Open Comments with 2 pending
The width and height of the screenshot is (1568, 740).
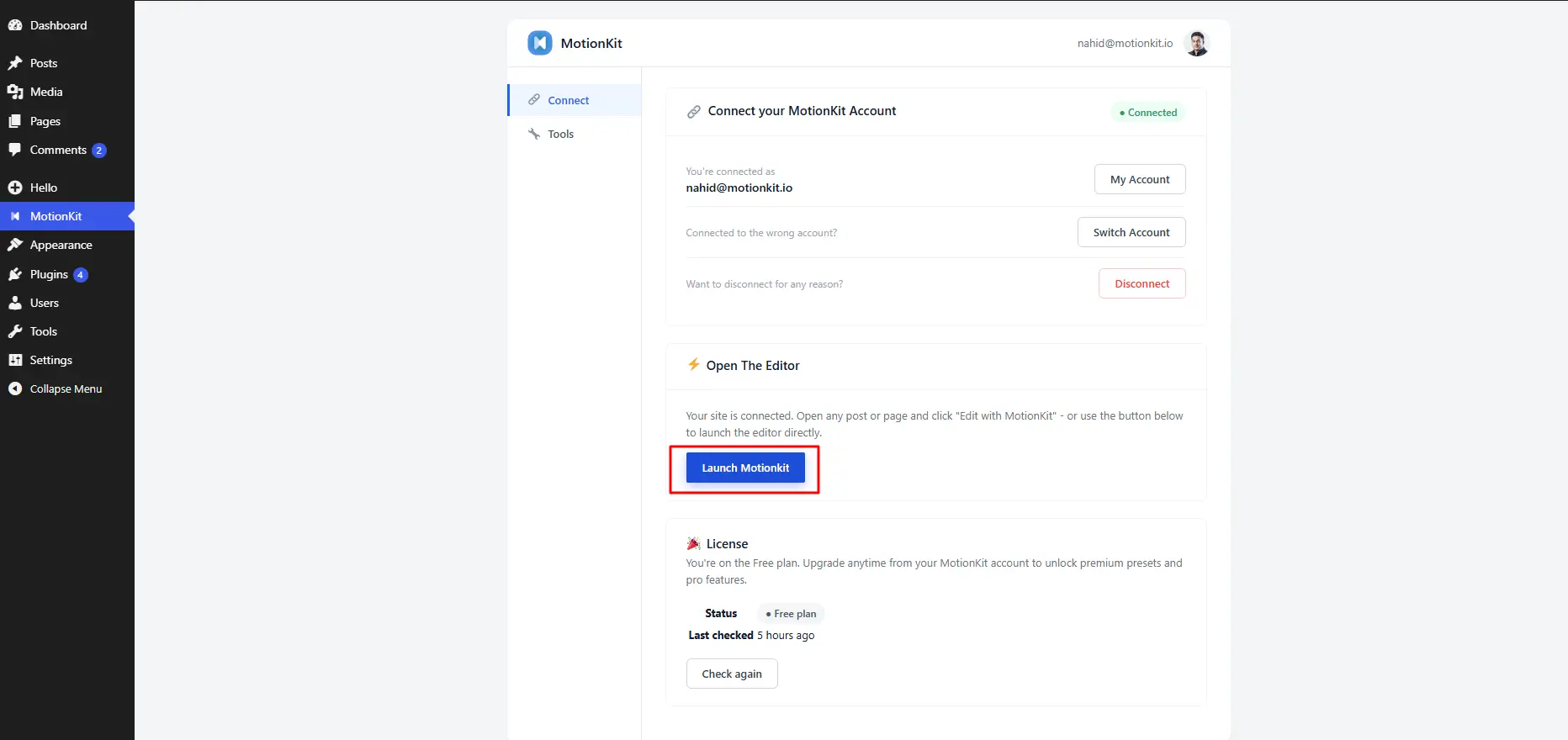(x=67, y=150)
